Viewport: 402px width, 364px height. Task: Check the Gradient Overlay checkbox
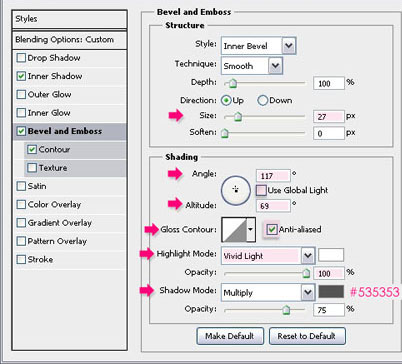tap(21, 223)
